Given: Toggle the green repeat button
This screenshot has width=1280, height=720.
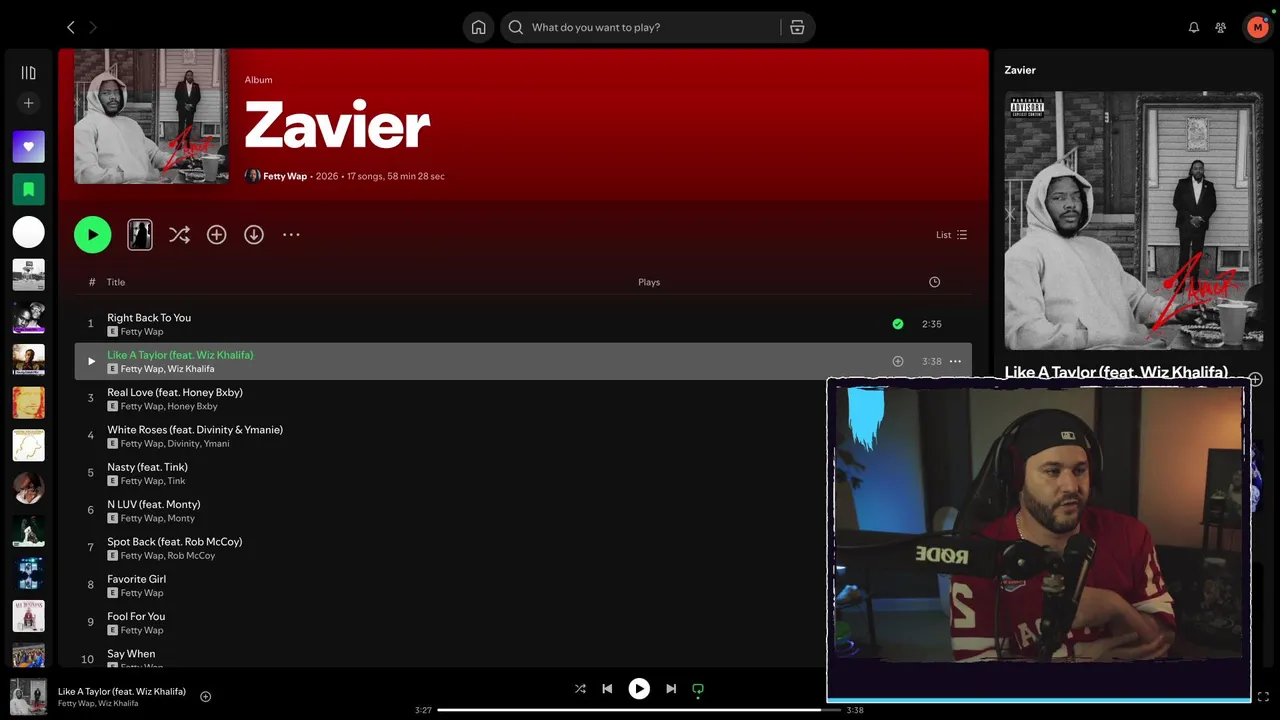Looking at the screenshot, I should (x=698, y=689).
